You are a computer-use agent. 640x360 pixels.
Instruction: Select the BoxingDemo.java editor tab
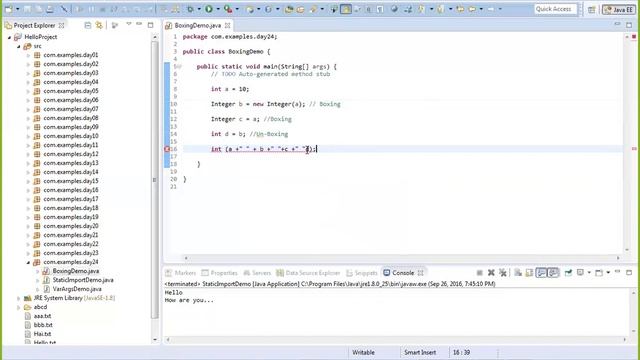pyautogui.click(x=198, y=25)
